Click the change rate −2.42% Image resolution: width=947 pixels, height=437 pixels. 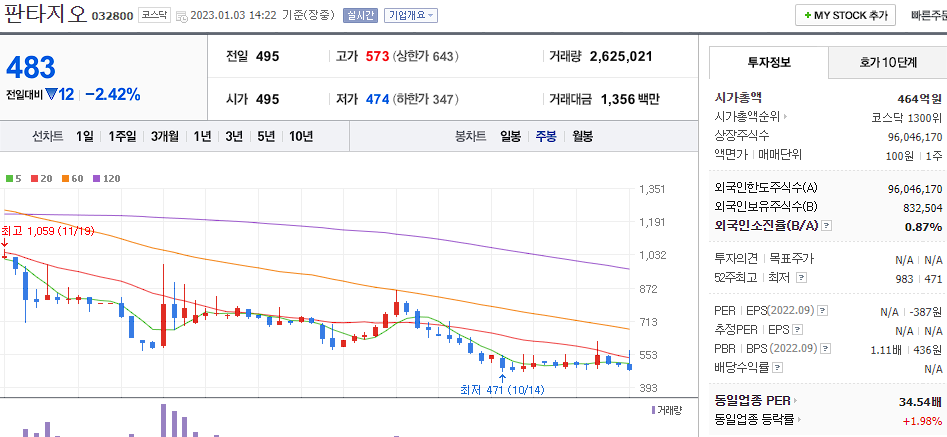(113, 94)
